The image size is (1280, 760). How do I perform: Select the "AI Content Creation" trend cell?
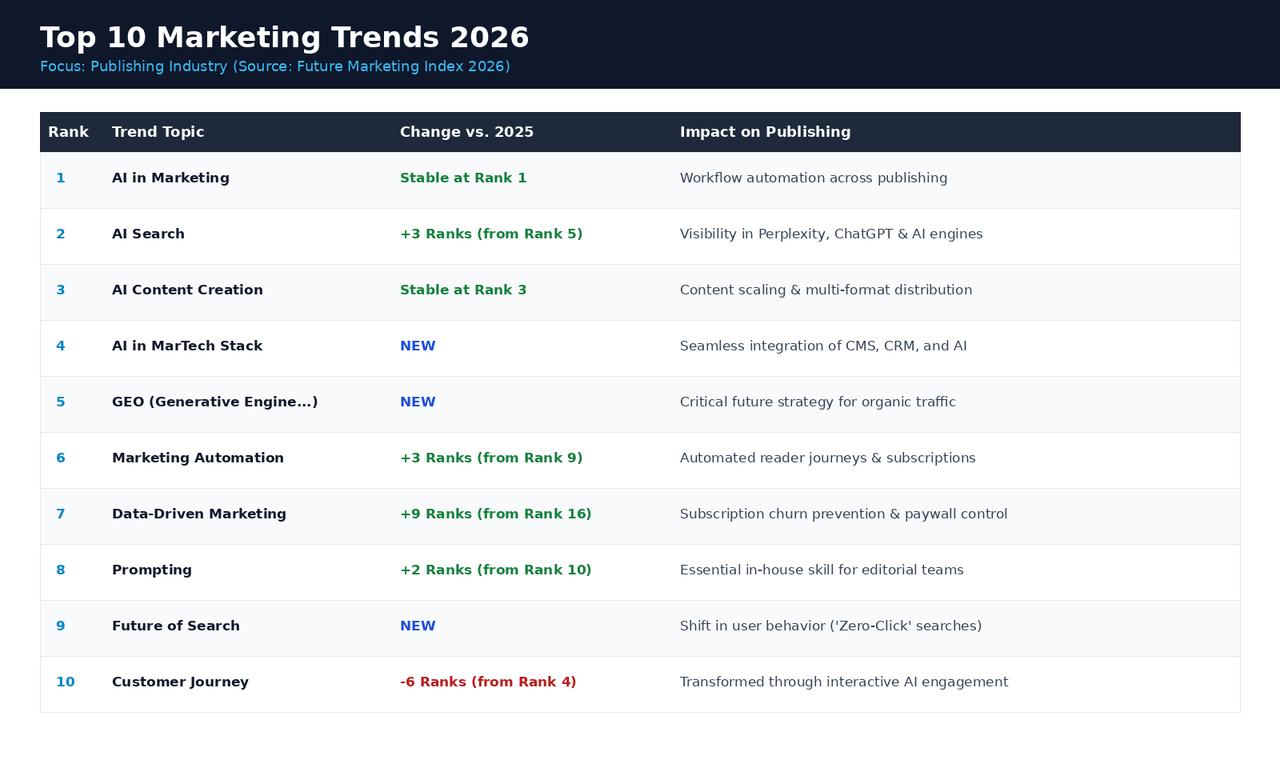[x=187, y=290]
